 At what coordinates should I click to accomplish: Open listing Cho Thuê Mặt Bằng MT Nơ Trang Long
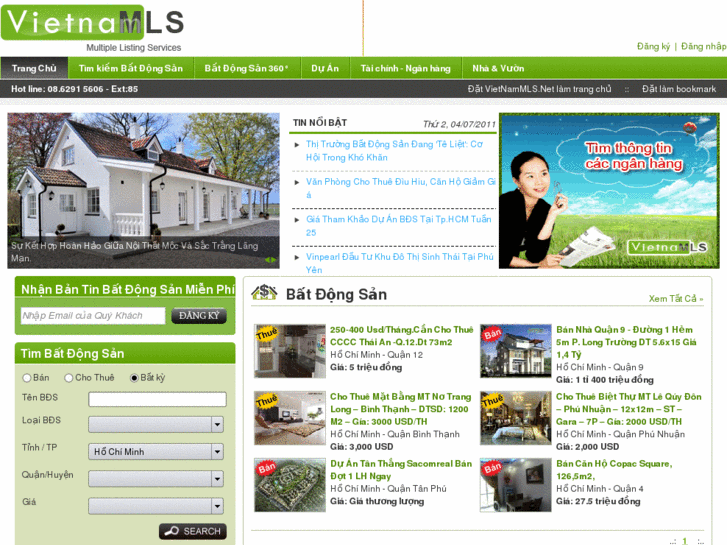(400, 409)
